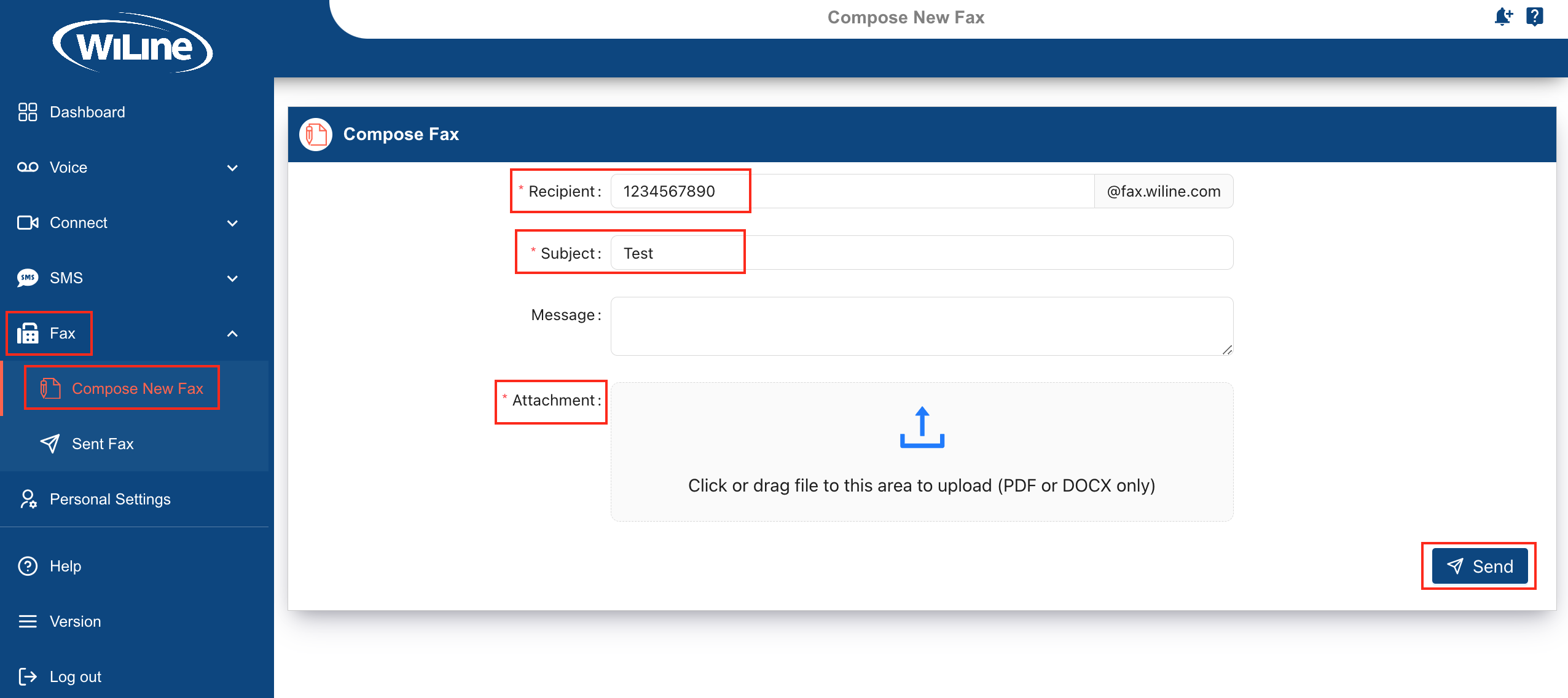The height and width of the screenshot is (698, 1568).
Task: Click the Help label in sidebar
Action: point(66,566)
